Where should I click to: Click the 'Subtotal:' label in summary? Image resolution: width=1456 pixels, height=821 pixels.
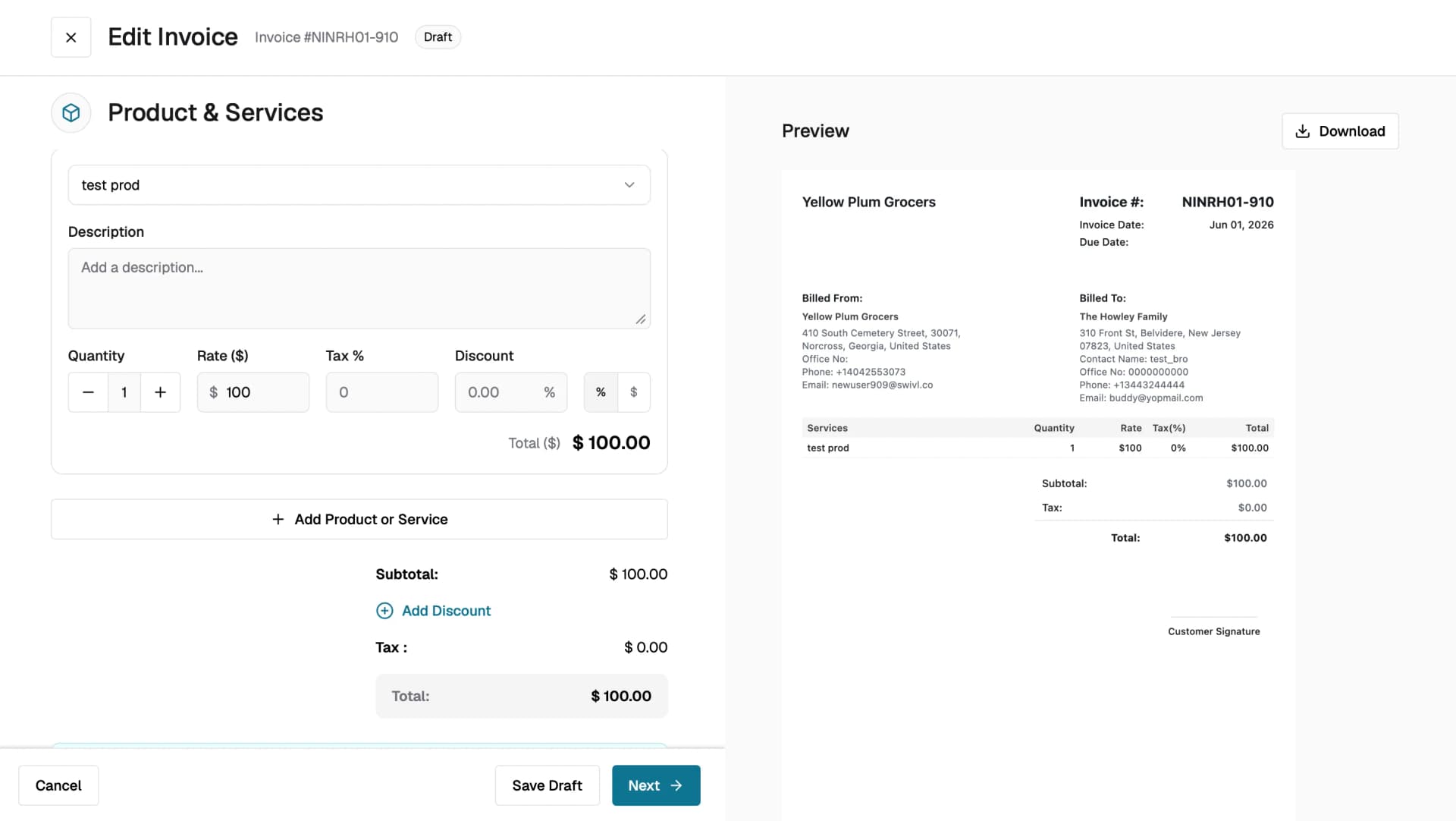pyautogui.click(x=406, y=574)
